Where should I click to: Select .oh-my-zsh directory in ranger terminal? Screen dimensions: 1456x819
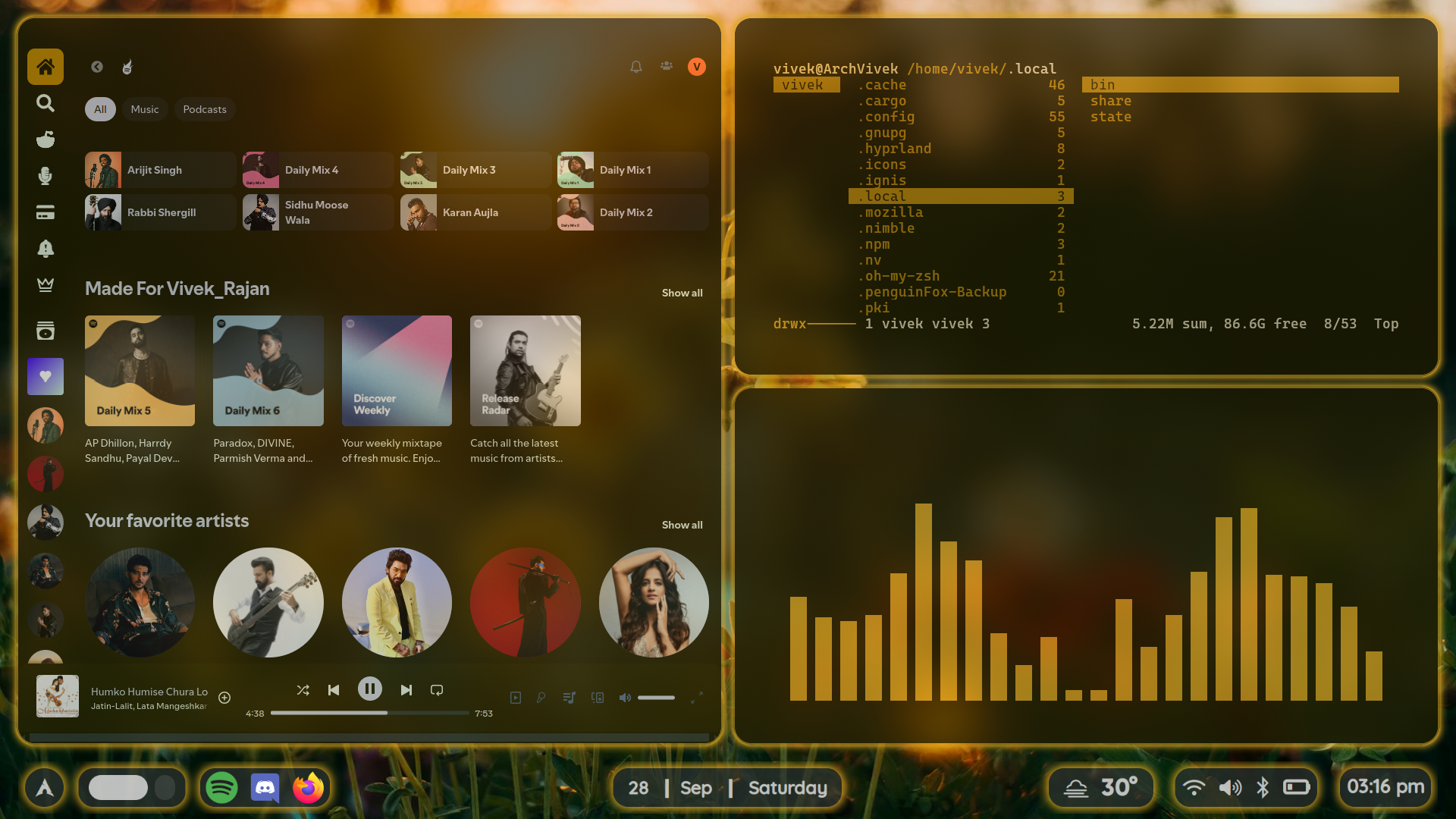tap(961, 276)
